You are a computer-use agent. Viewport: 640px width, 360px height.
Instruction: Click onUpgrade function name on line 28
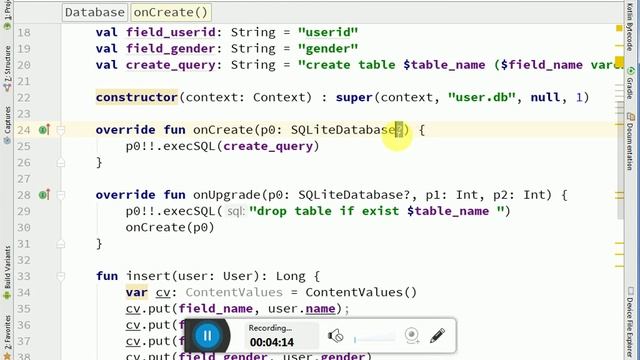point(227,195)
